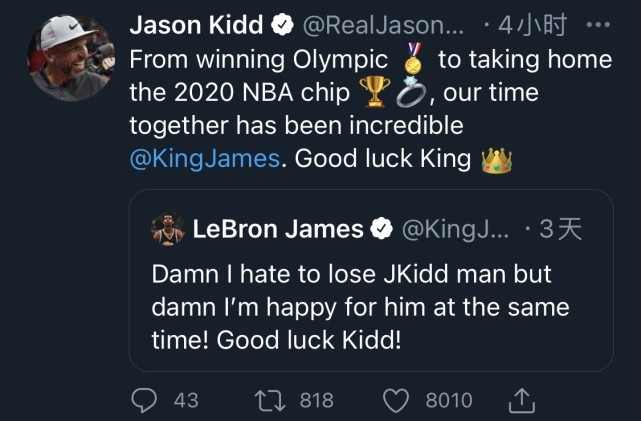Click the crown emoji in the tweet
This screenshot has height=421, width=641.
pyautogui.click(x=496, y=159)
